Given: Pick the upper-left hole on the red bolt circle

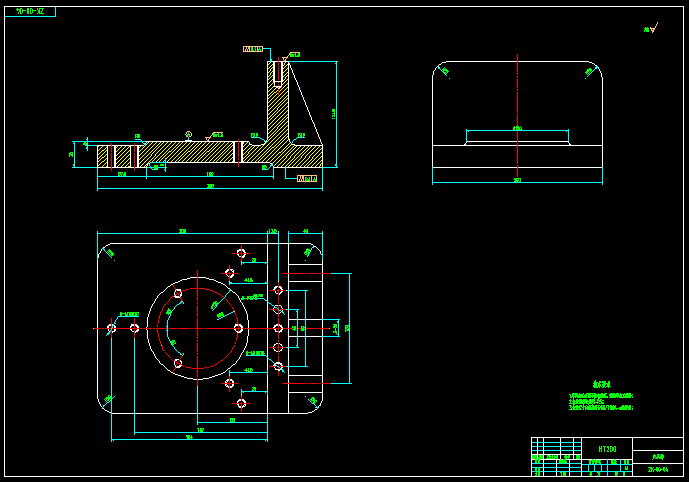Looking at the screenshot, I should tap(178, 294).
